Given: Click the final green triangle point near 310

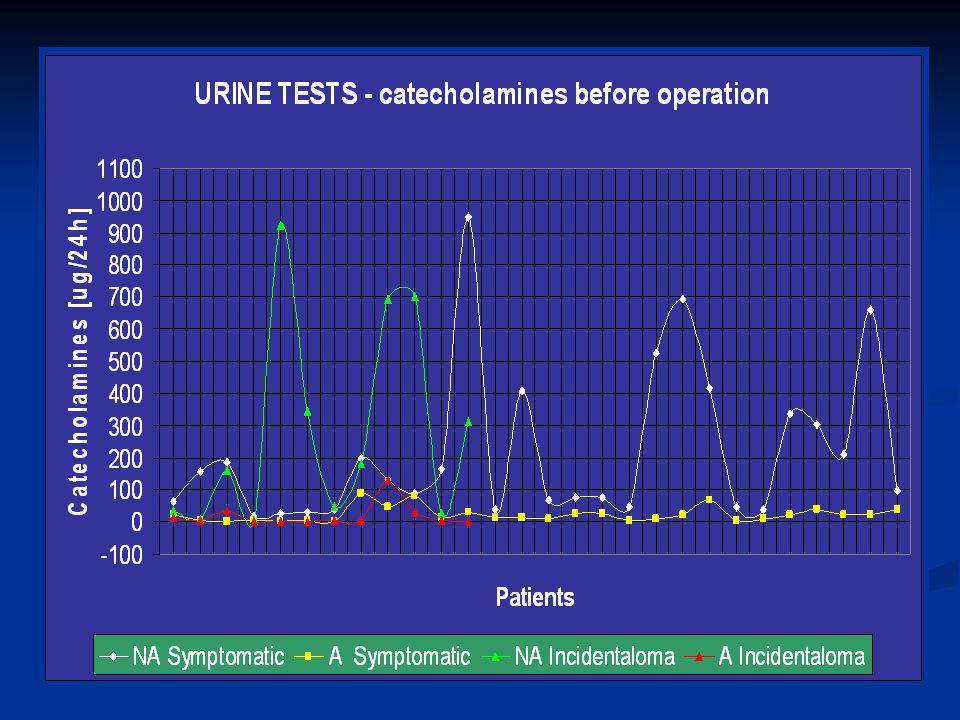Looking at the screenshot, I should [x=468, y=422].
